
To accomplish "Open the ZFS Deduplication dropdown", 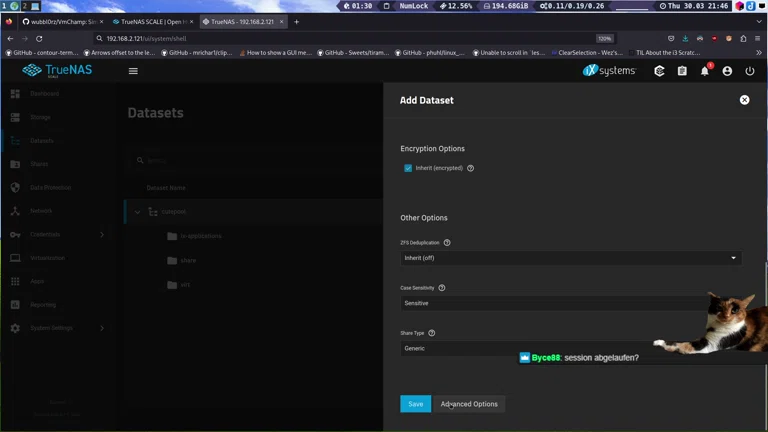I will coord(570,258).
